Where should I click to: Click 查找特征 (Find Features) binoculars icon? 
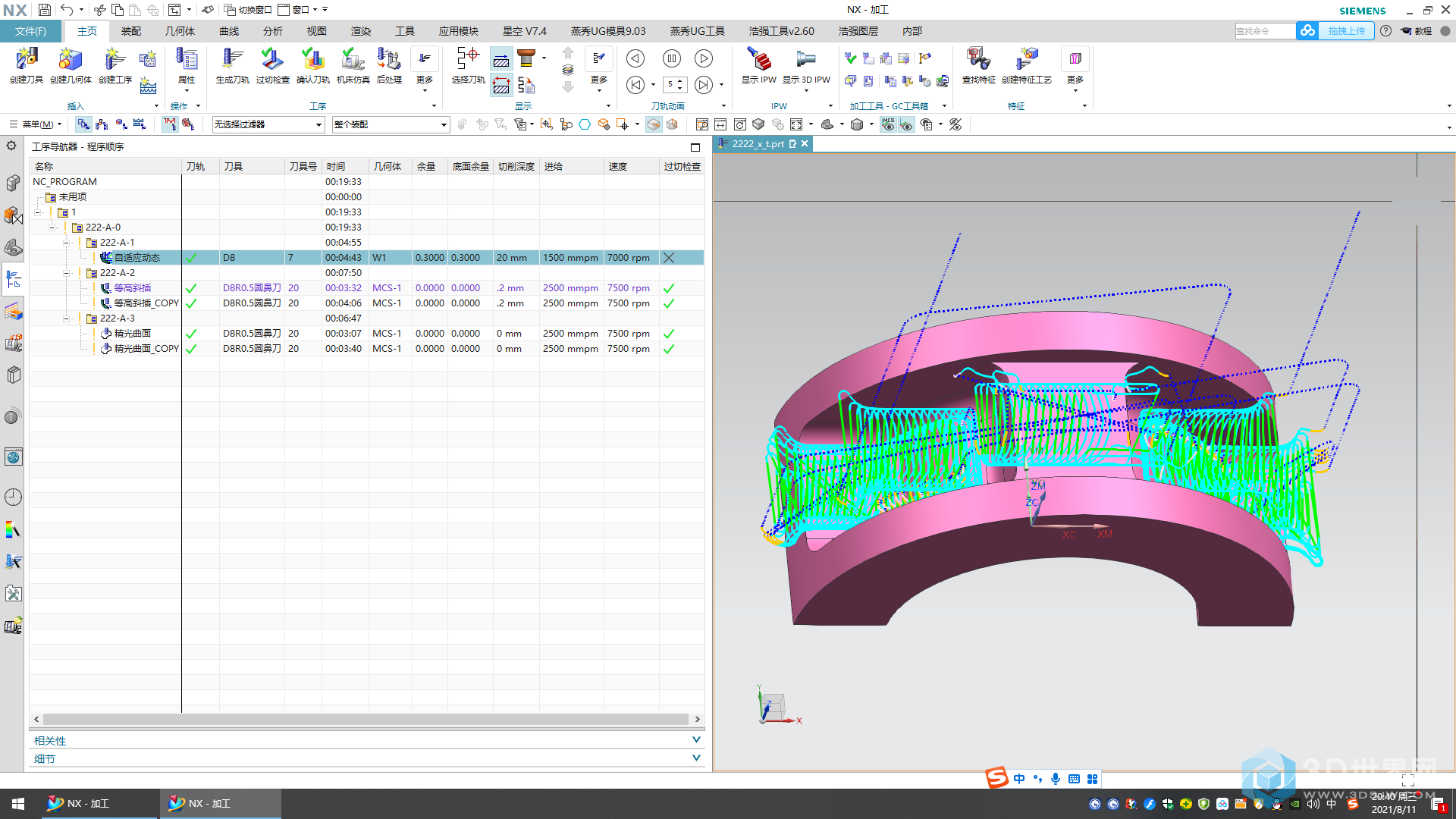click(x=978, y=65)
